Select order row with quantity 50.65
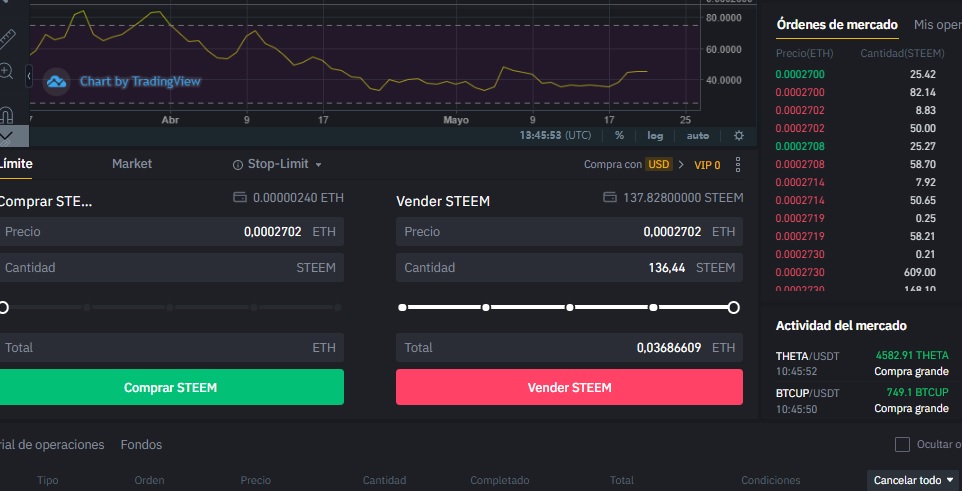 point(856,200)
